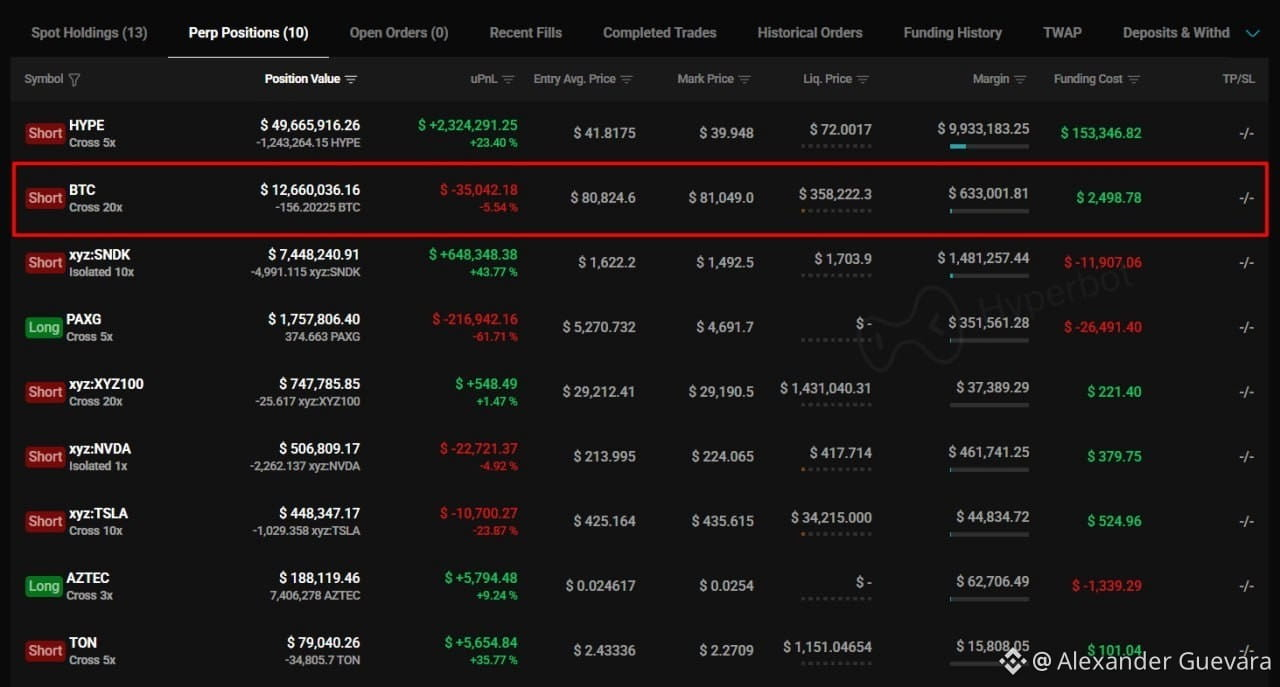Screen dimensions: 1280x687
Task: Click TON mark price $ 2.2709
Action: [727, 651]
